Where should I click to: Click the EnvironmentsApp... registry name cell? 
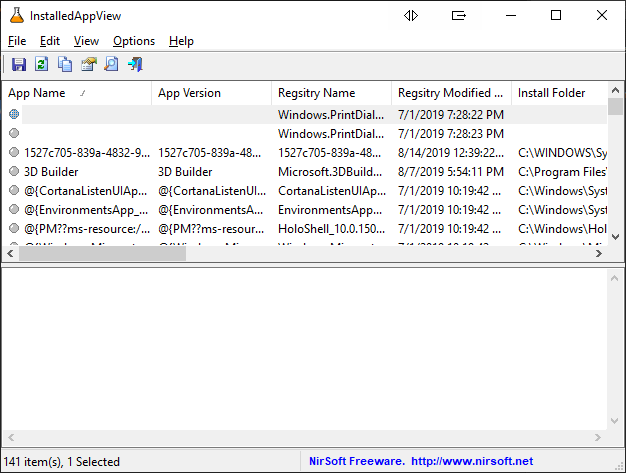(330, 210)
